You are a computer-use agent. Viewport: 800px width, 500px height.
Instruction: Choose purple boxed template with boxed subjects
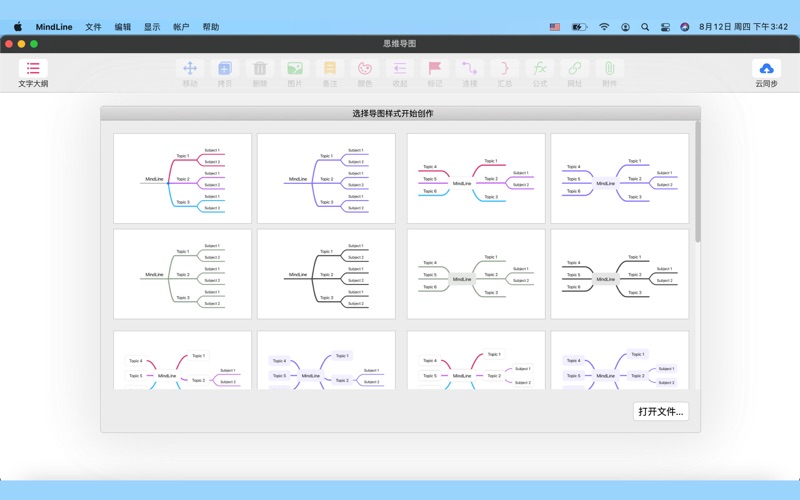[620, 360]
